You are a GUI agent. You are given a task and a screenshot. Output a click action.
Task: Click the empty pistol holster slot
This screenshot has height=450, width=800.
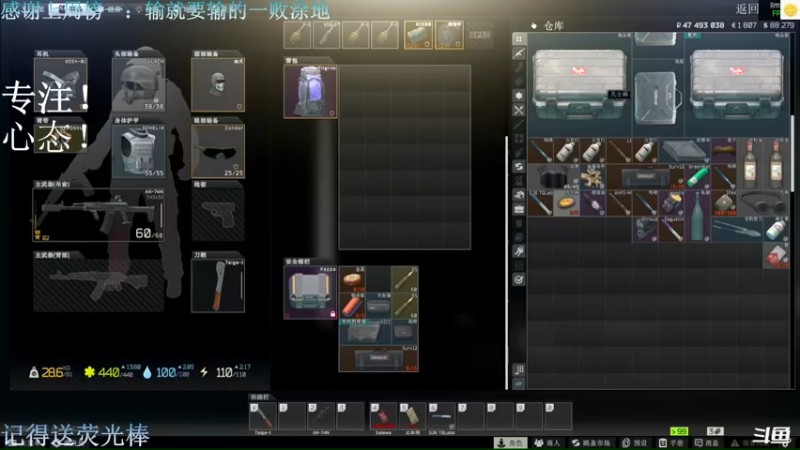click(218, 214)
